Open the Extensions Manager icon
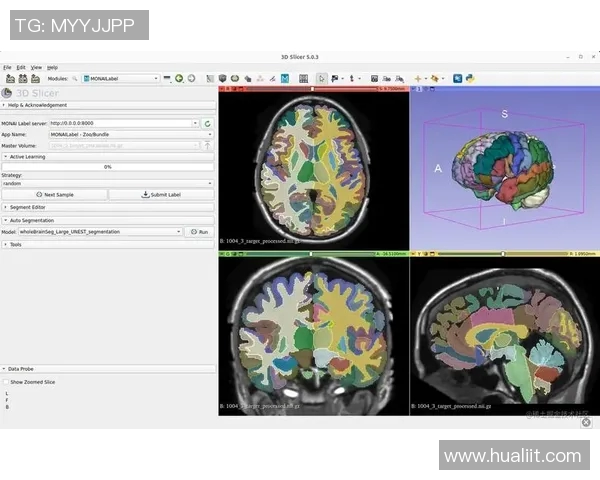 click(x=457, y=78)
